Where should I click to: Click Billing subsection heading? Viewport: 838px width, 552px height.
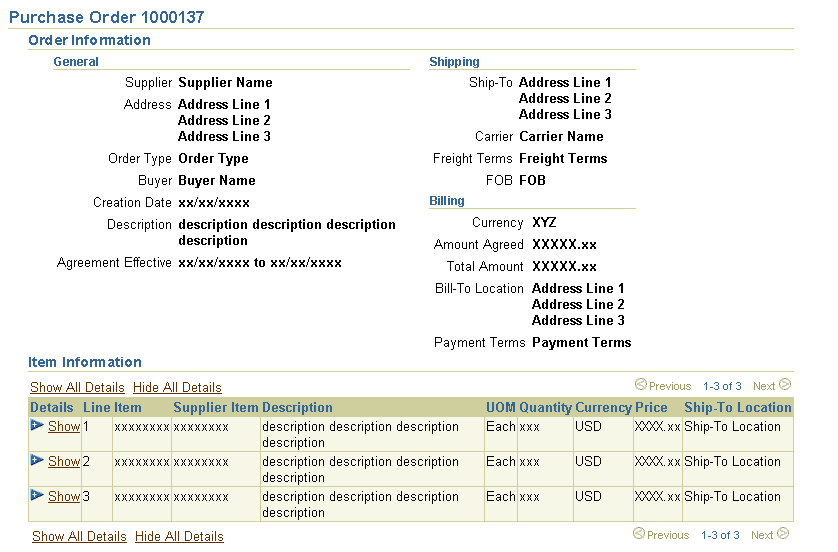click(447, 200)
